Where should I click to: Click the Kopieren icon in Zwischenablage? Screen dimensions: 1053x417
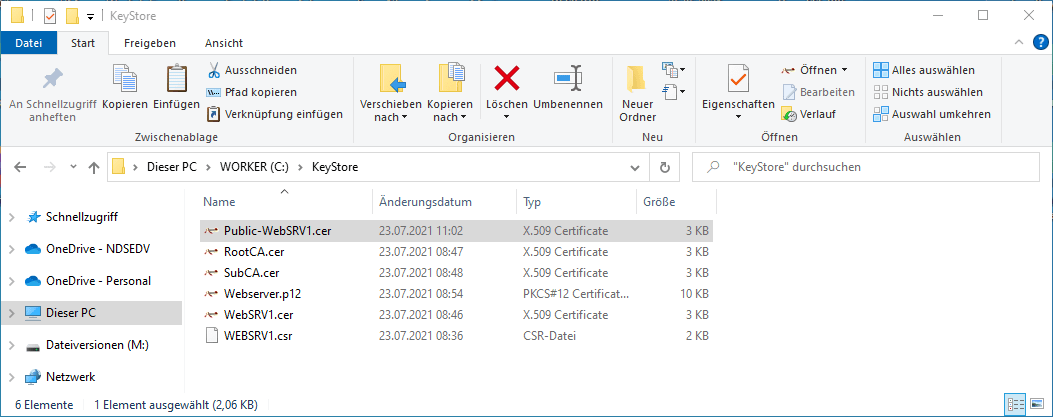tap(125, 78)
